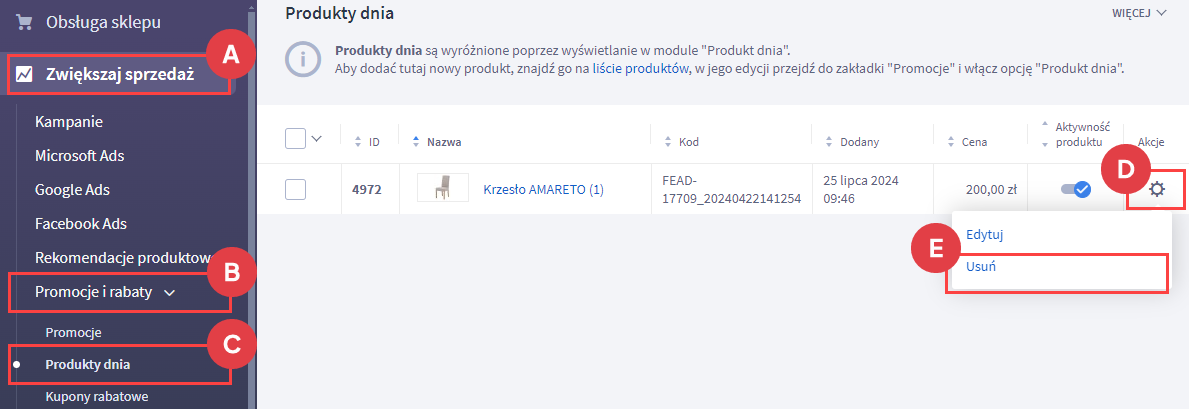Open the gear actions icon for Krzesło AMARETO
The width and height of the screenshot is (1189, 409).
1157,189
